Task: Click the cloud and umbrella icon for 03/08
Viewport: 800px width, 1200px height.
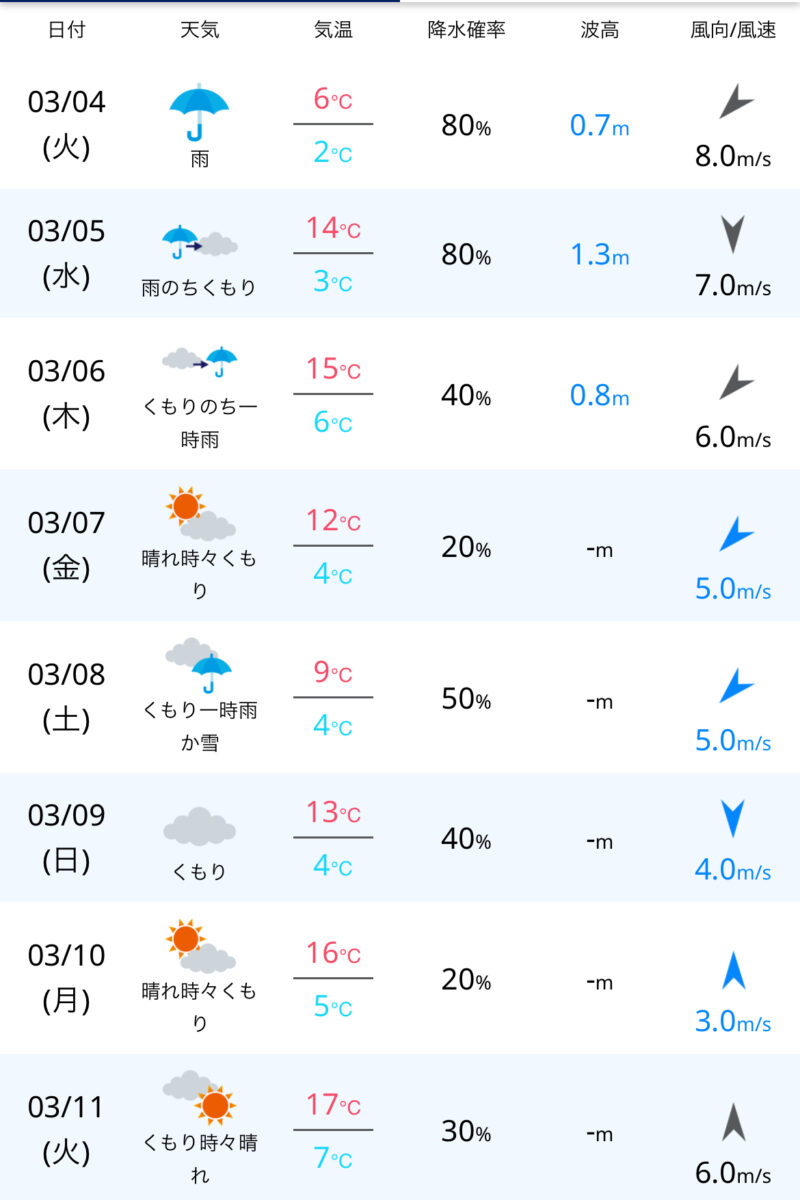Action: [x=199, y=666]
